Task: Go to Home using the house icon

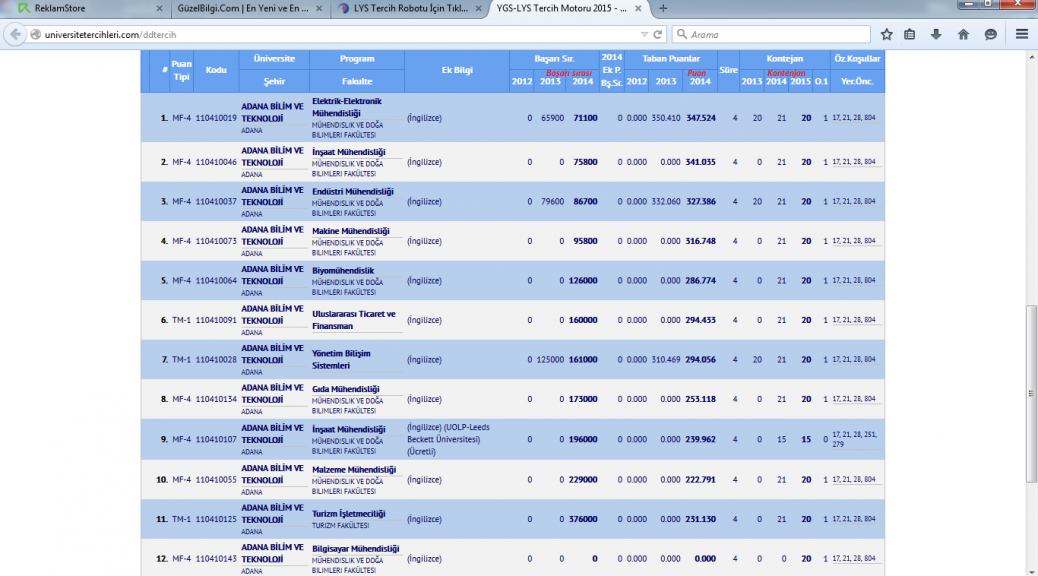Action: (963, 34)
